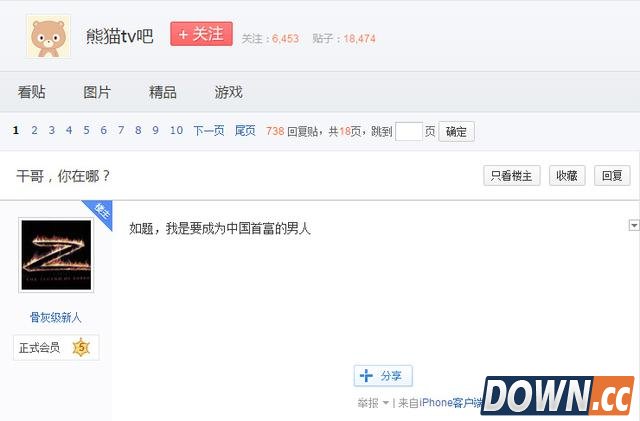Screen dimensions: 640x421
Task: Go to page 7 of replies
Action: 121,130
